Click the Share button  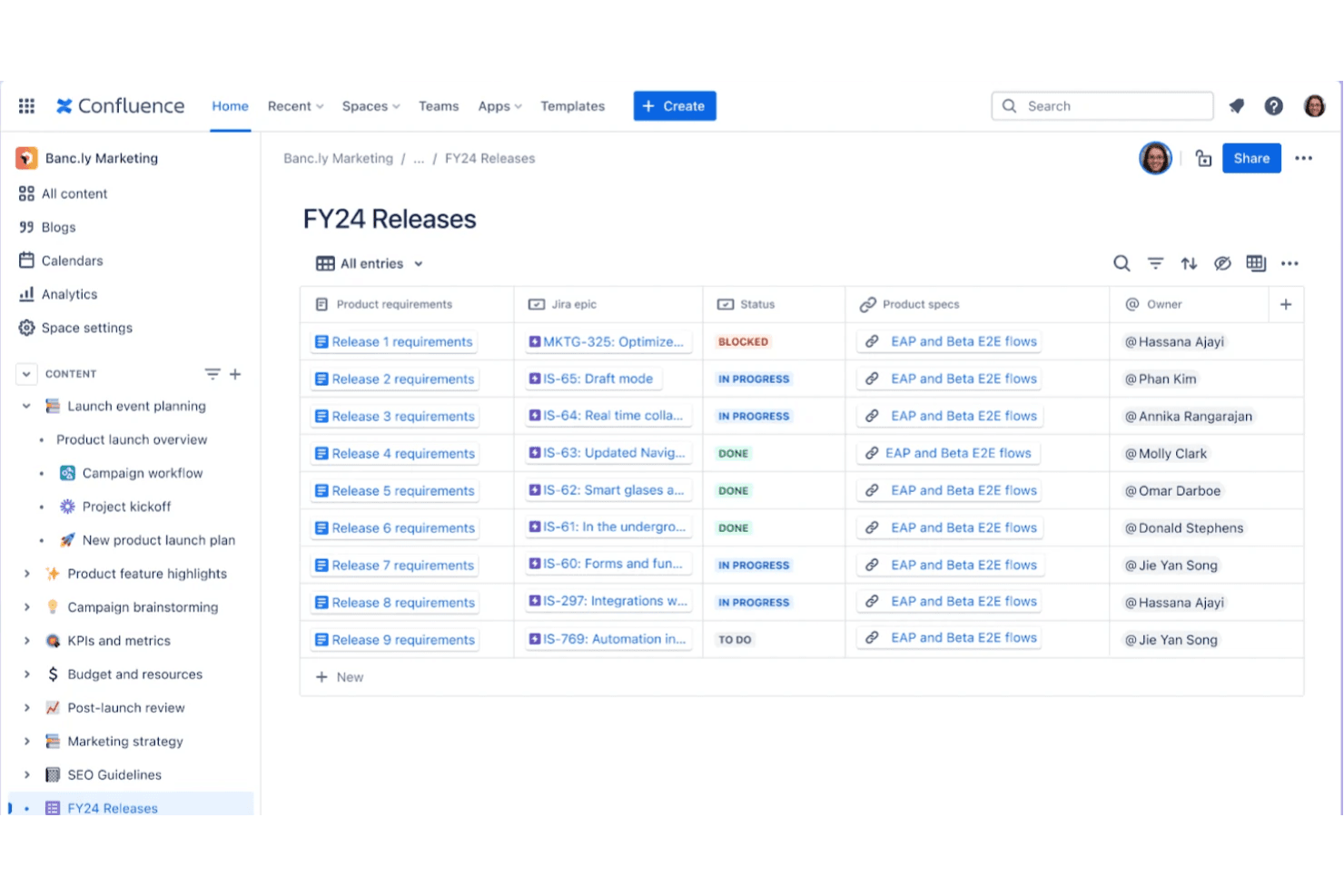click(x=1251, y=158)
